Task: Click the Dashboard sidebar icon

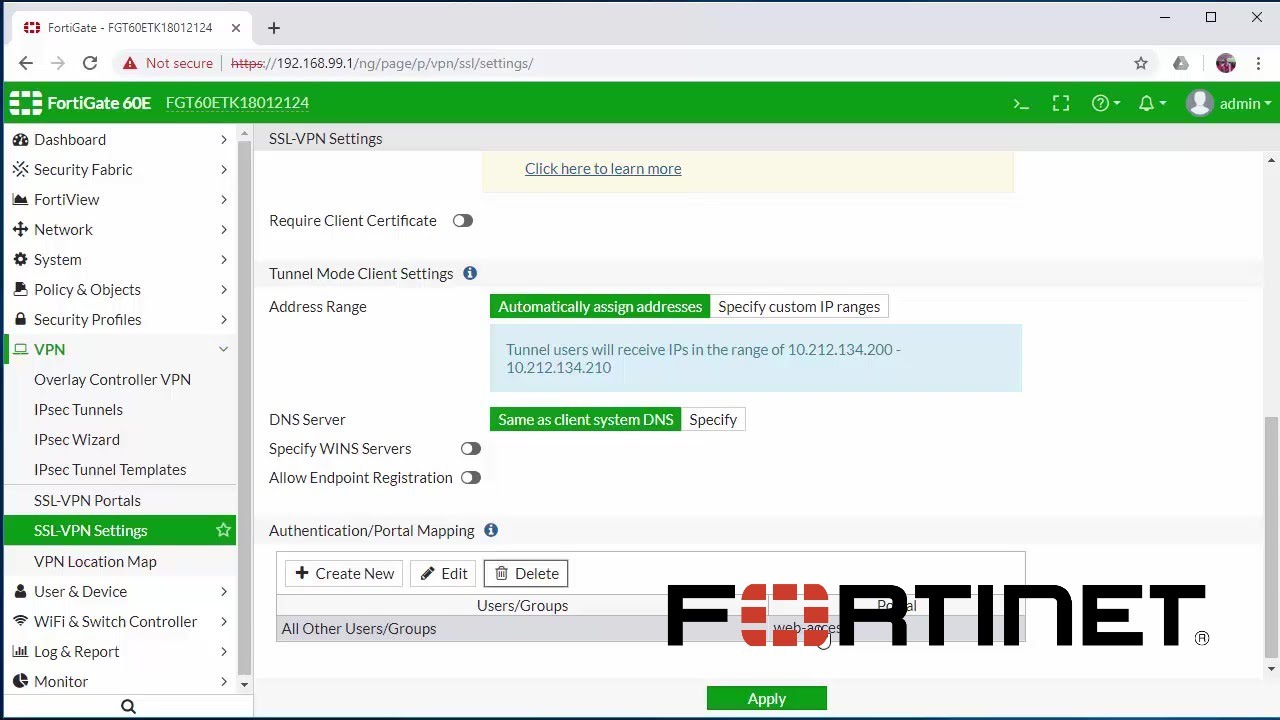Action: click(20, 140)
